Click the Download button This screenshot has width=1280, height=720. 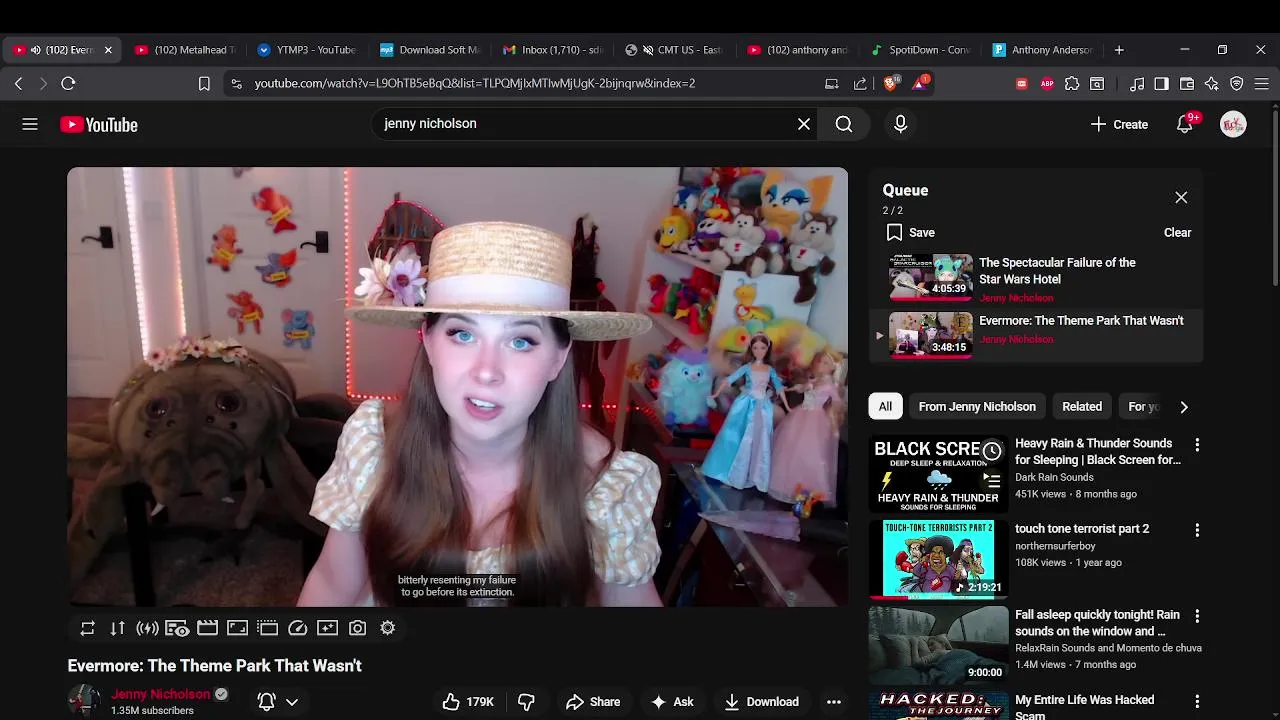(762, 702)
